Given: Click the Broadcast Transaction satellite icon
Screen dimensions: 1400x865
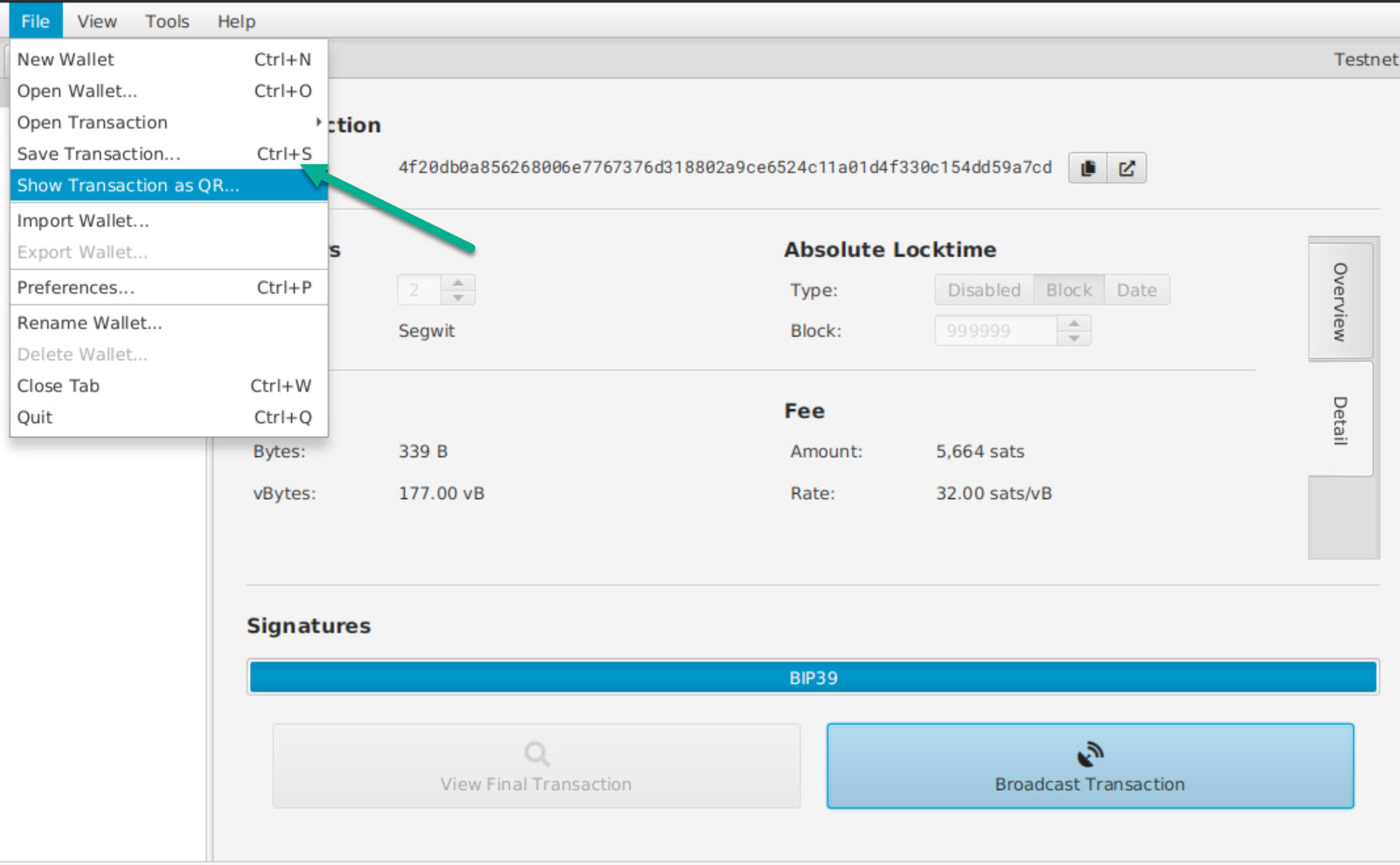Looking at the screenshot, I should pos(1090,753).
